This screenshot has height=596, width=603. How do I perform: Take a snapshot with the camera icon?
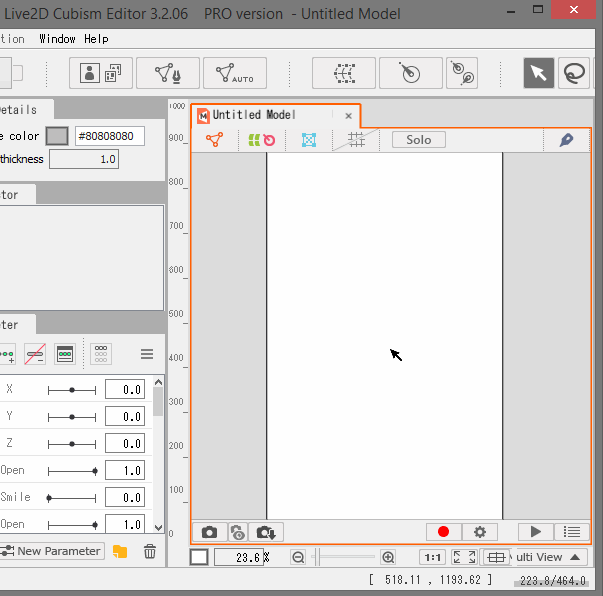[x=210, y=532]
